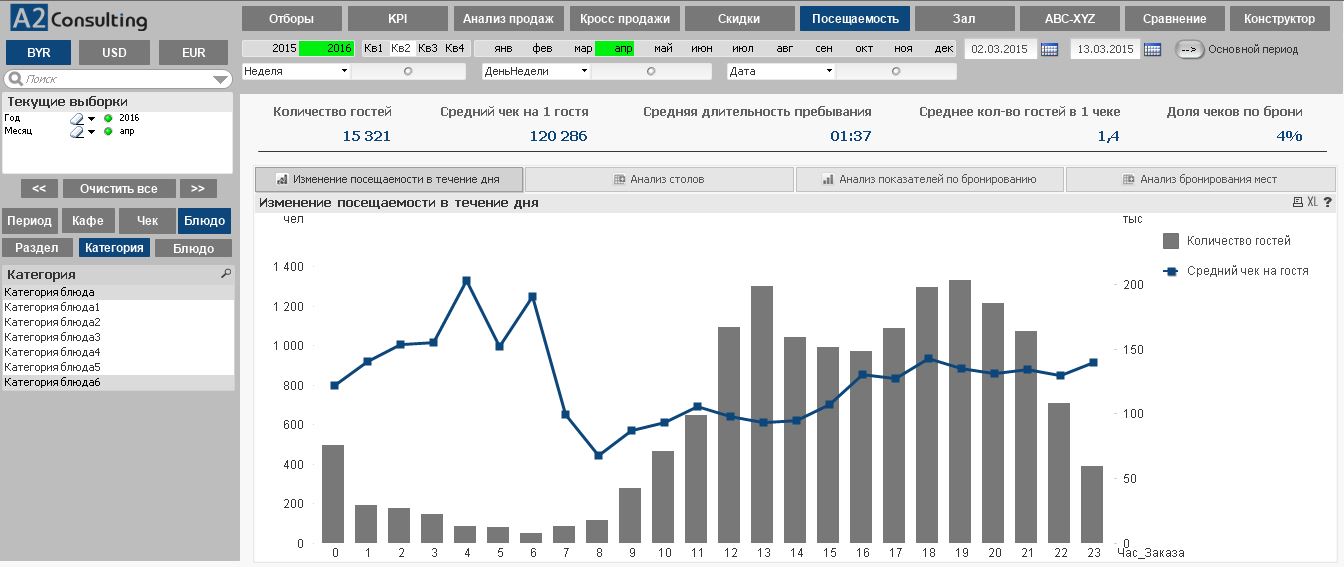Click eraser icon for Месяц selection
Viewport: 1344px width, 567px height.
pyautogui.click(x=76, y=131)
